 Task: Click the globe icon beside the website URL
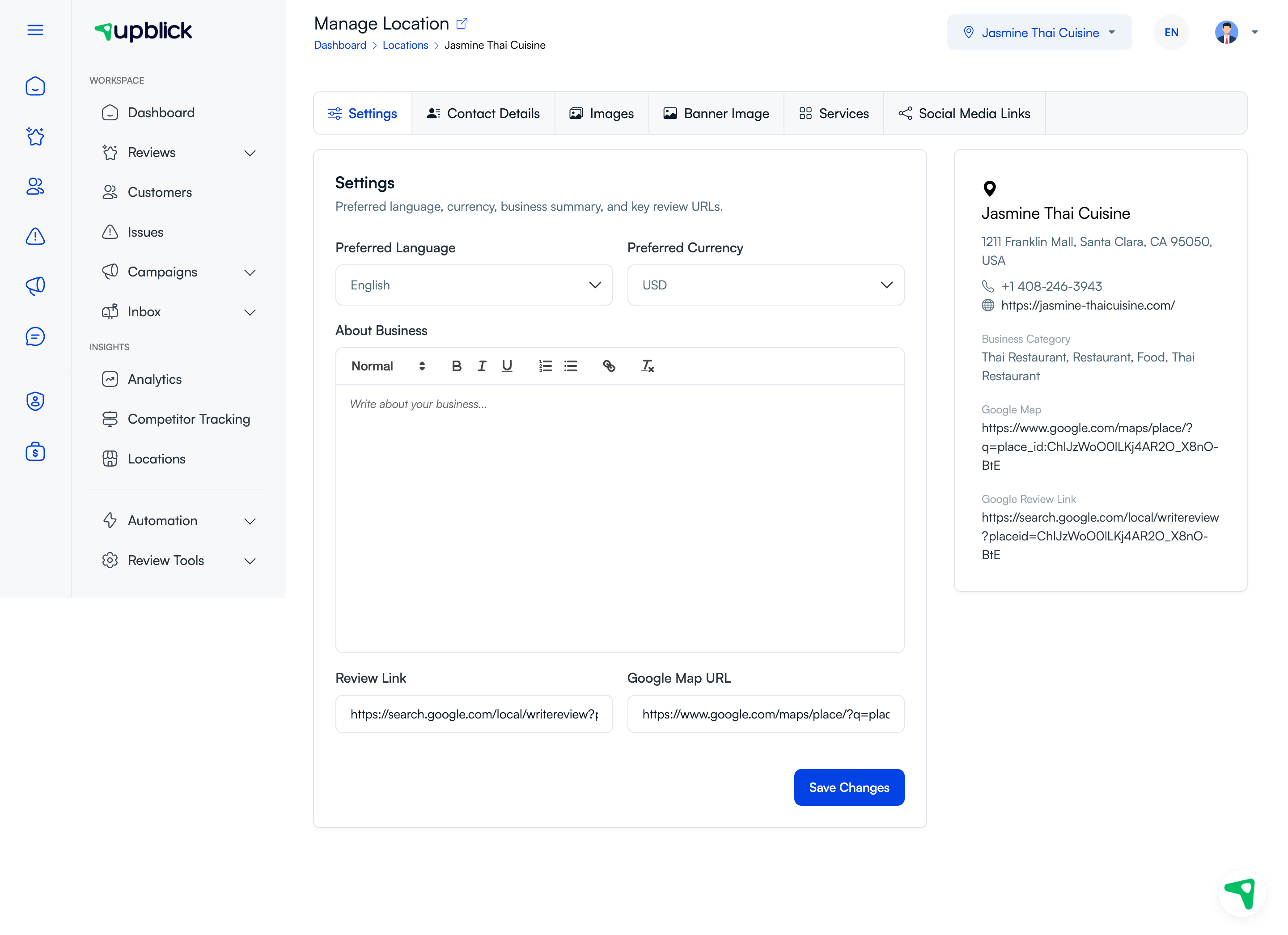pyautogui.click(x=988, y=306)
